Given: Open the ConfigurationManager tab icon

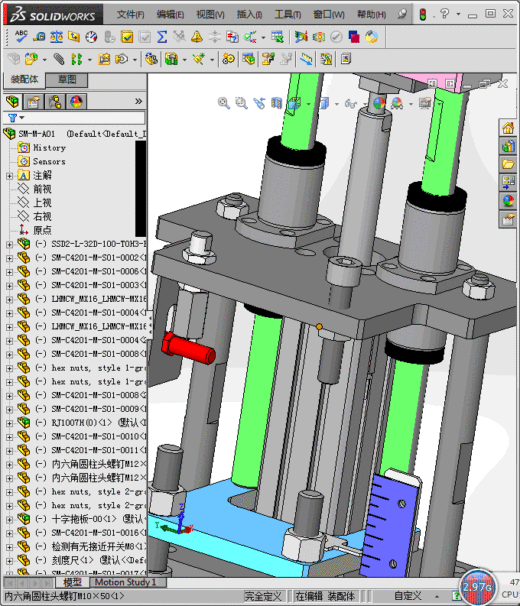Looking at the screenshot, I should (55, 102).
